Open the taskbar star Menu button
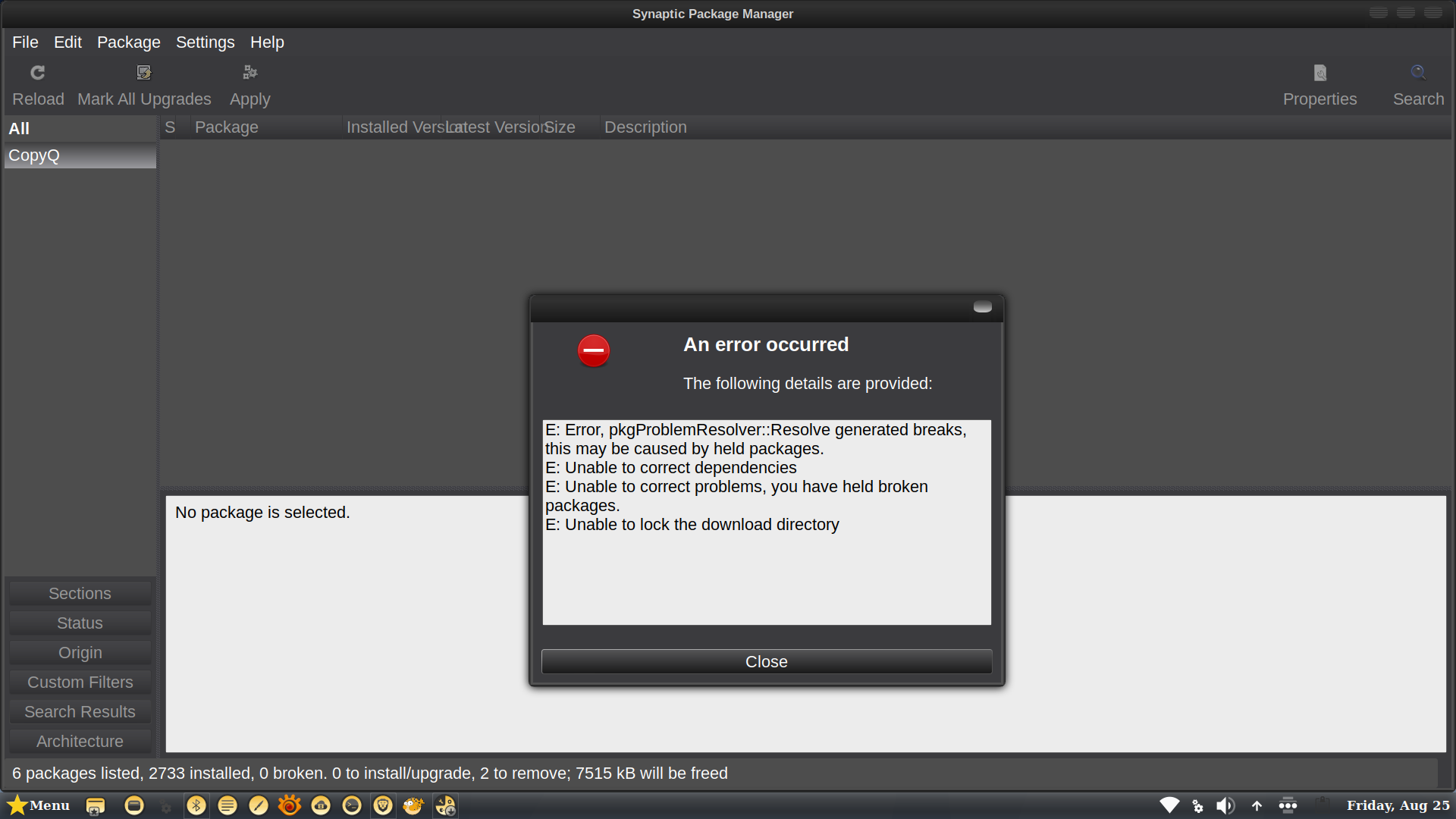This screenshot has height=819, width=1456. tap(39, 805)
